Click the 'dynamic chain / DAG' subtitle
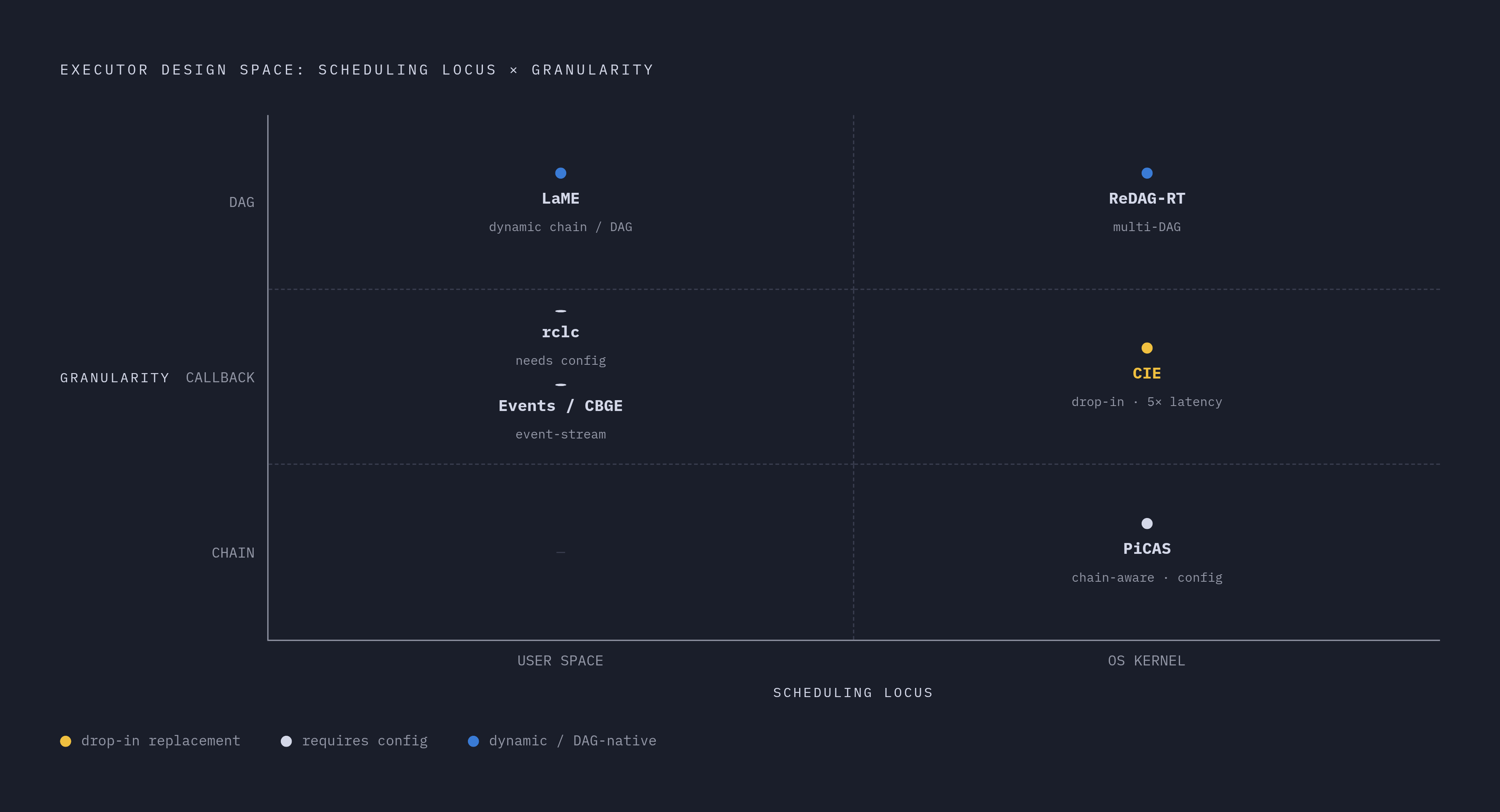The image size is (1500, 812). (561, 227)
